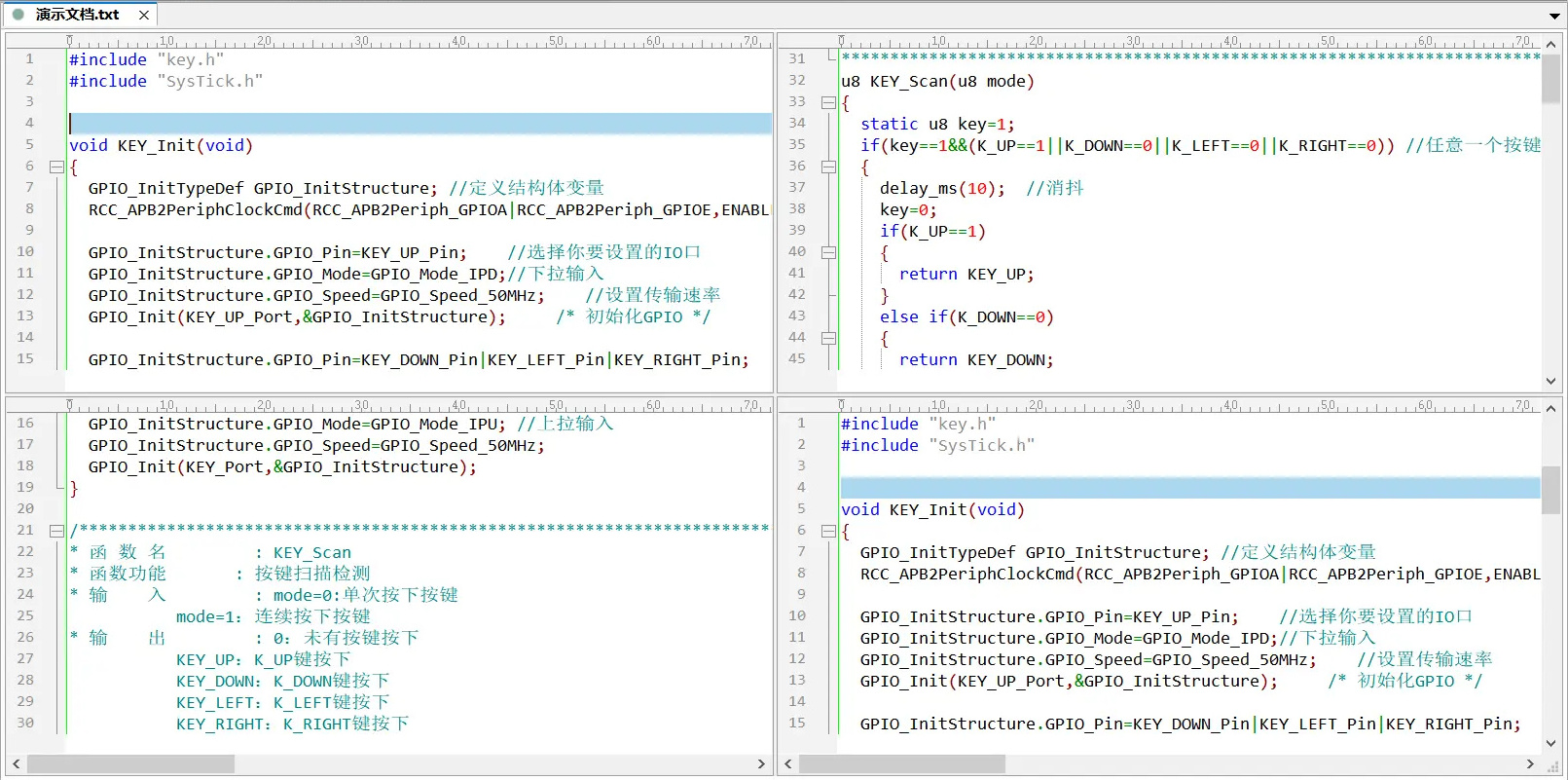Click the bottom-right pane scroll left arrow

point(788,764)
